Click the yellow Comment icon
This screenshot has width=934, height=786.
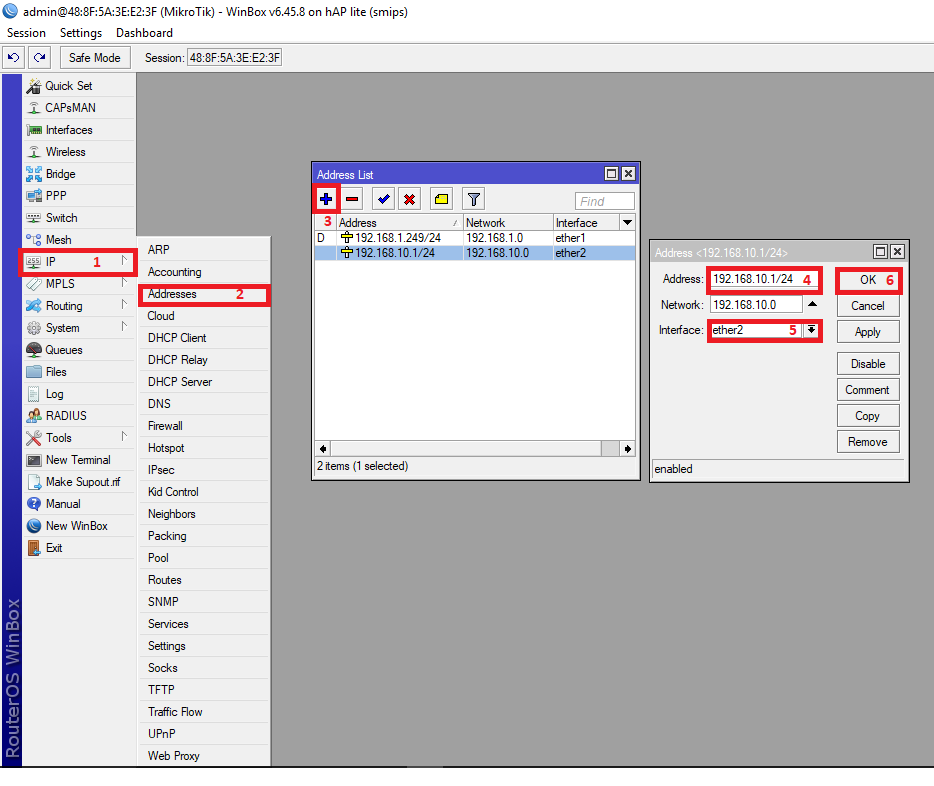[441, 199]
